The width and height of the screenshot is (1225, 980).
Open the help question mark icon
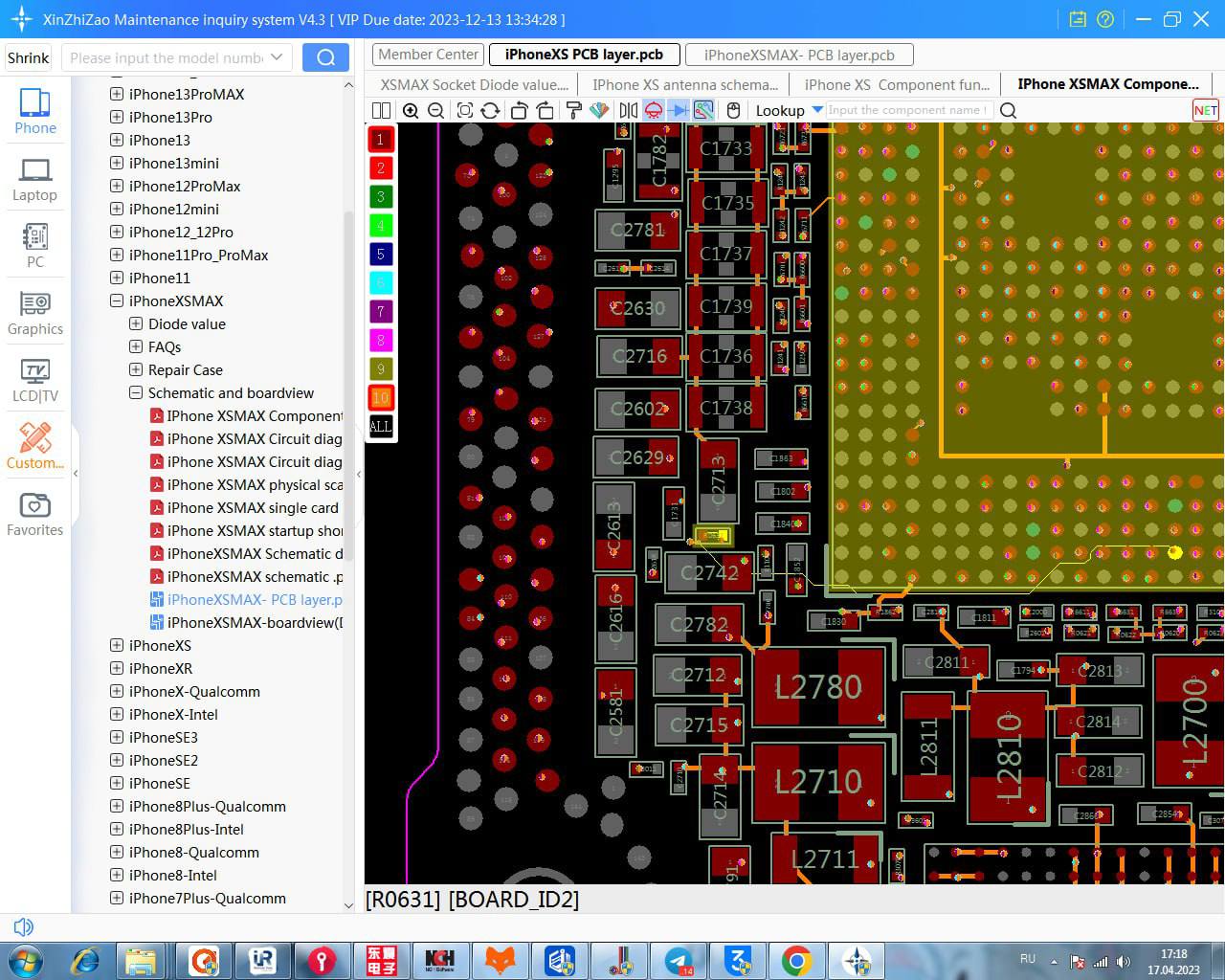click(x=1105, y=19)
